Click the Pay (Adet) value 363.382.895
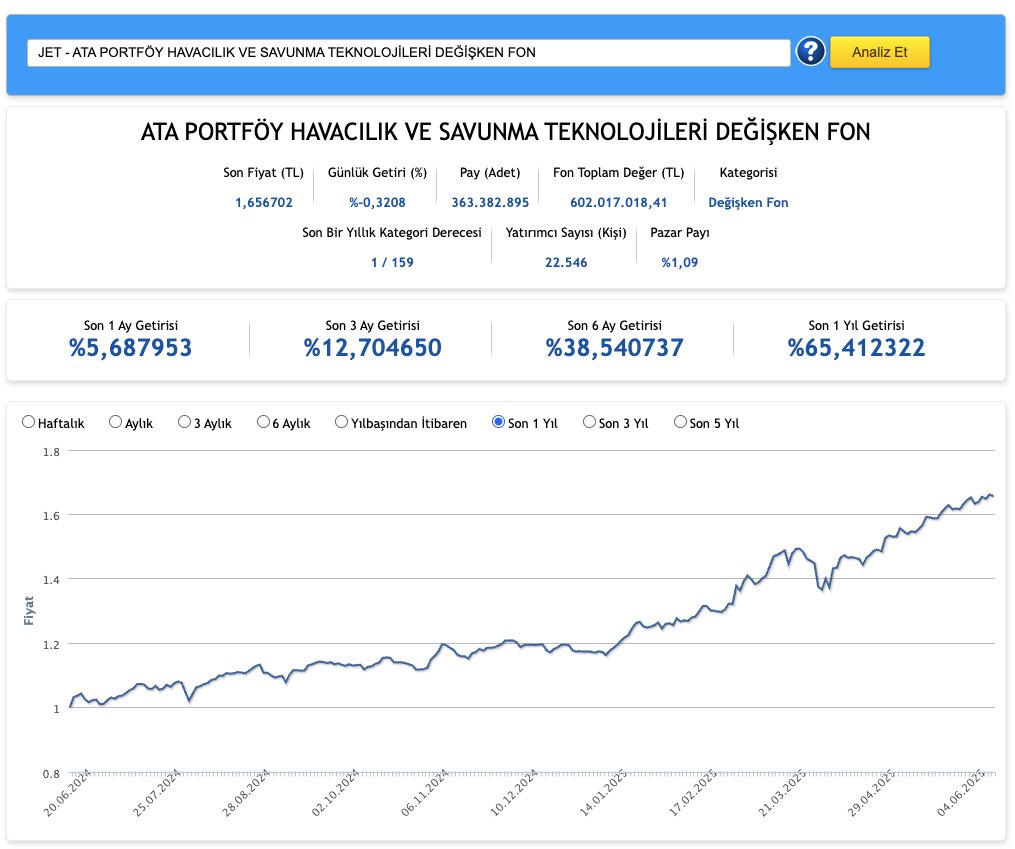This screenshot has width=1015, height=849. [490, 203]
